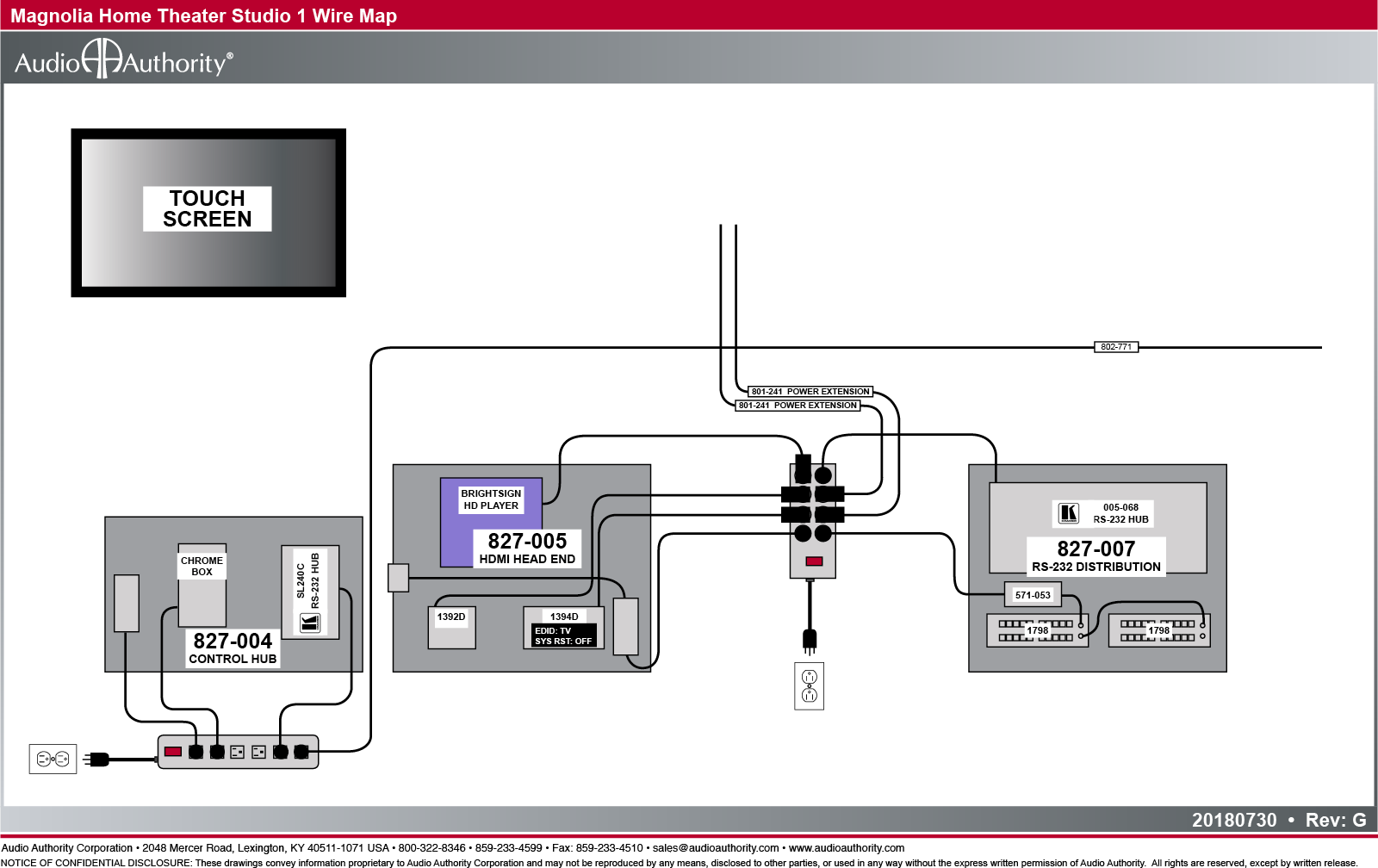Select the 1392D device
Image resolution: width=1378 pixels, height=868 pixels.
click(452, 628)
